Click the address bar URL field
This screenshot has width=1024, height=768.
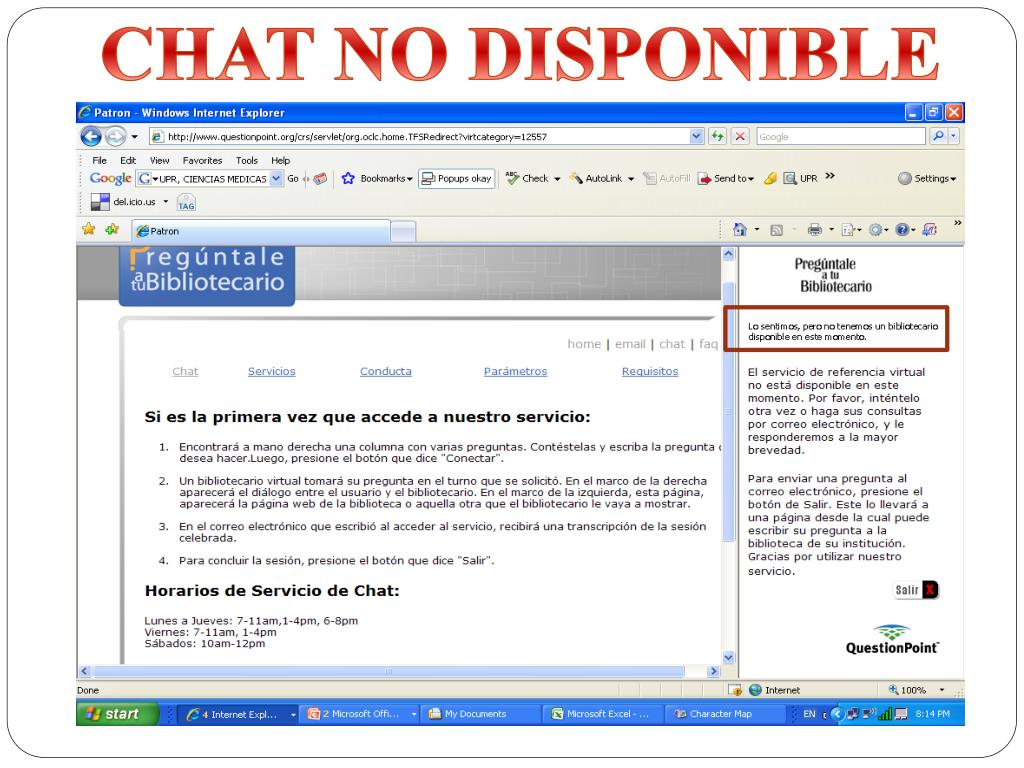419,136
